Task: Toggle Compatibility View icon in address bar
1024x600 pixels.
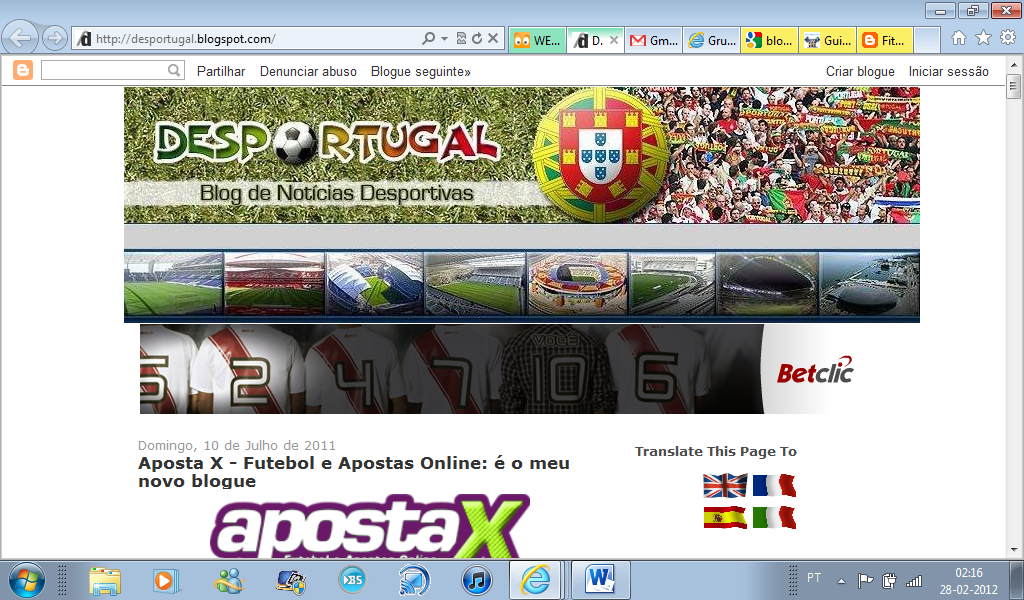Action: coord(461,39)
